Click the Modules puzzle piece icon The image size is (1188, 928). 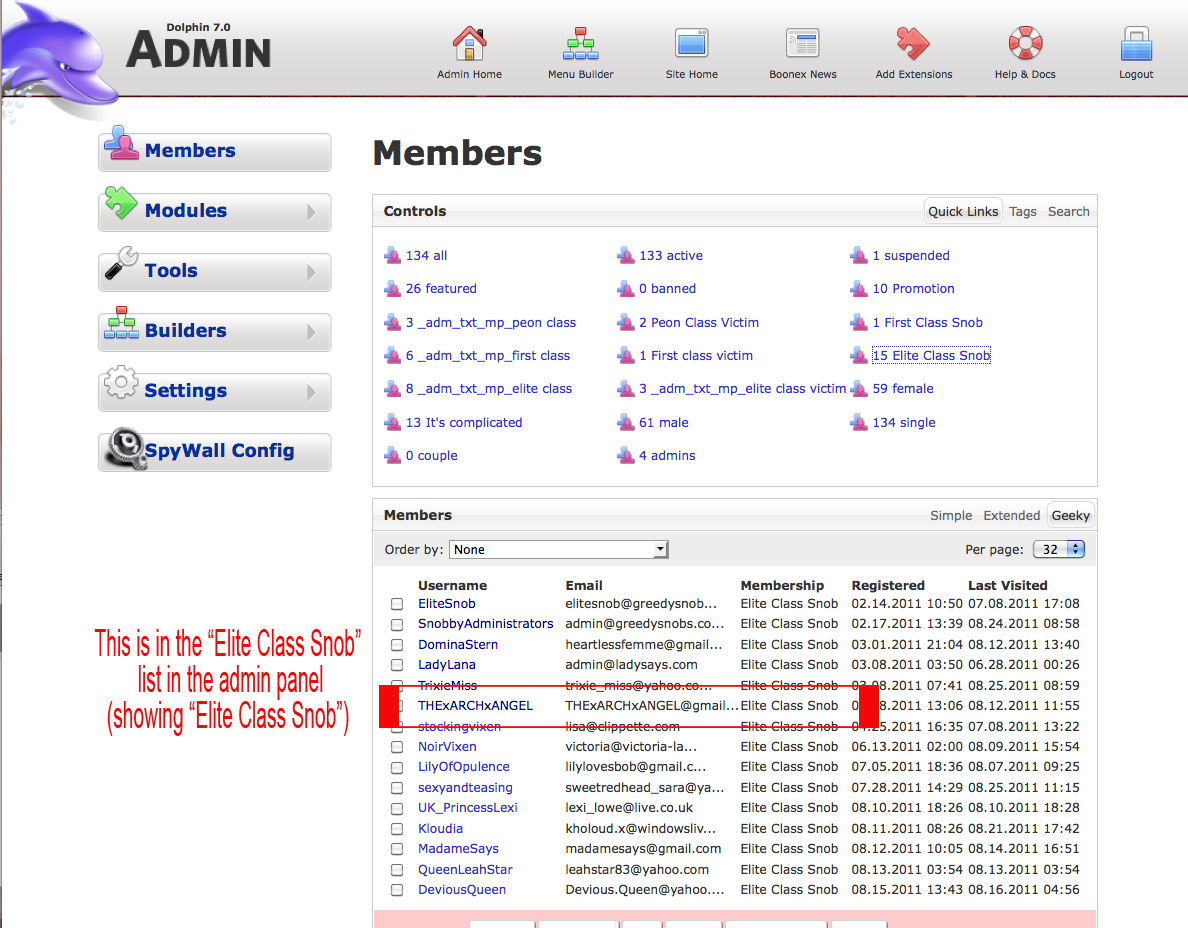[121, 203]
